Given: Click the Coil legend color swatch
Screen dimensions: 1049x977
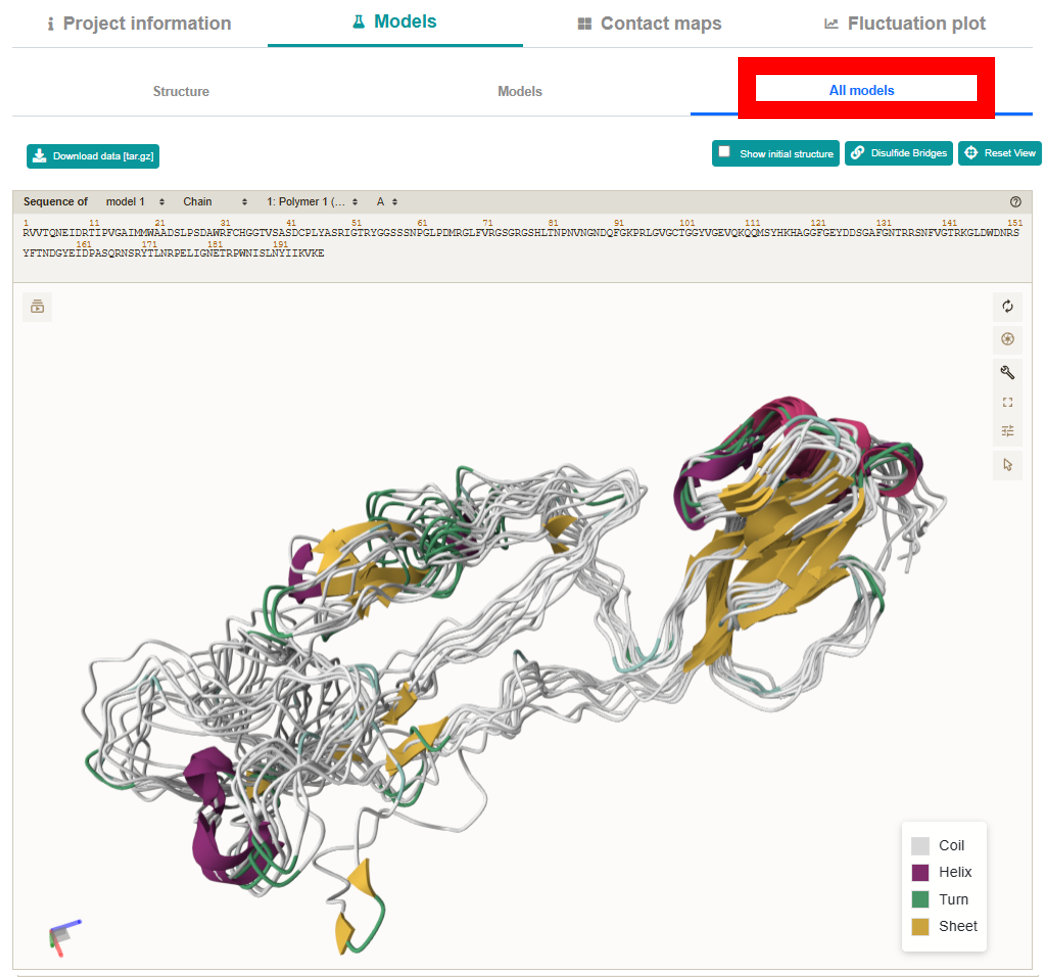Looking at the screenshot, I should pos(921,846).
